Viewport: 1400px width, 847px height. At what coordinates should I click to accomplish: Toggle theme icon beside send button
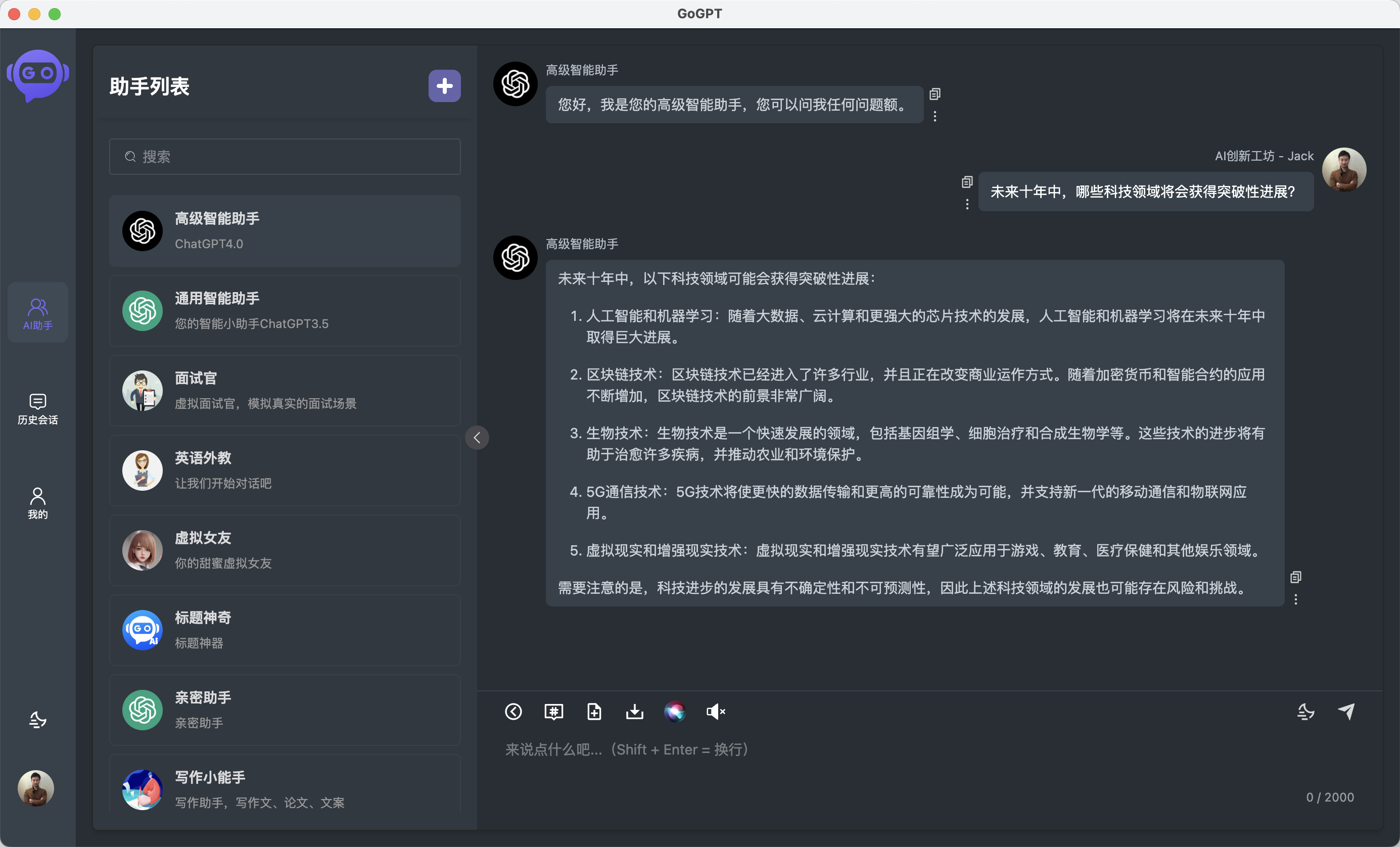[1305, 712]
